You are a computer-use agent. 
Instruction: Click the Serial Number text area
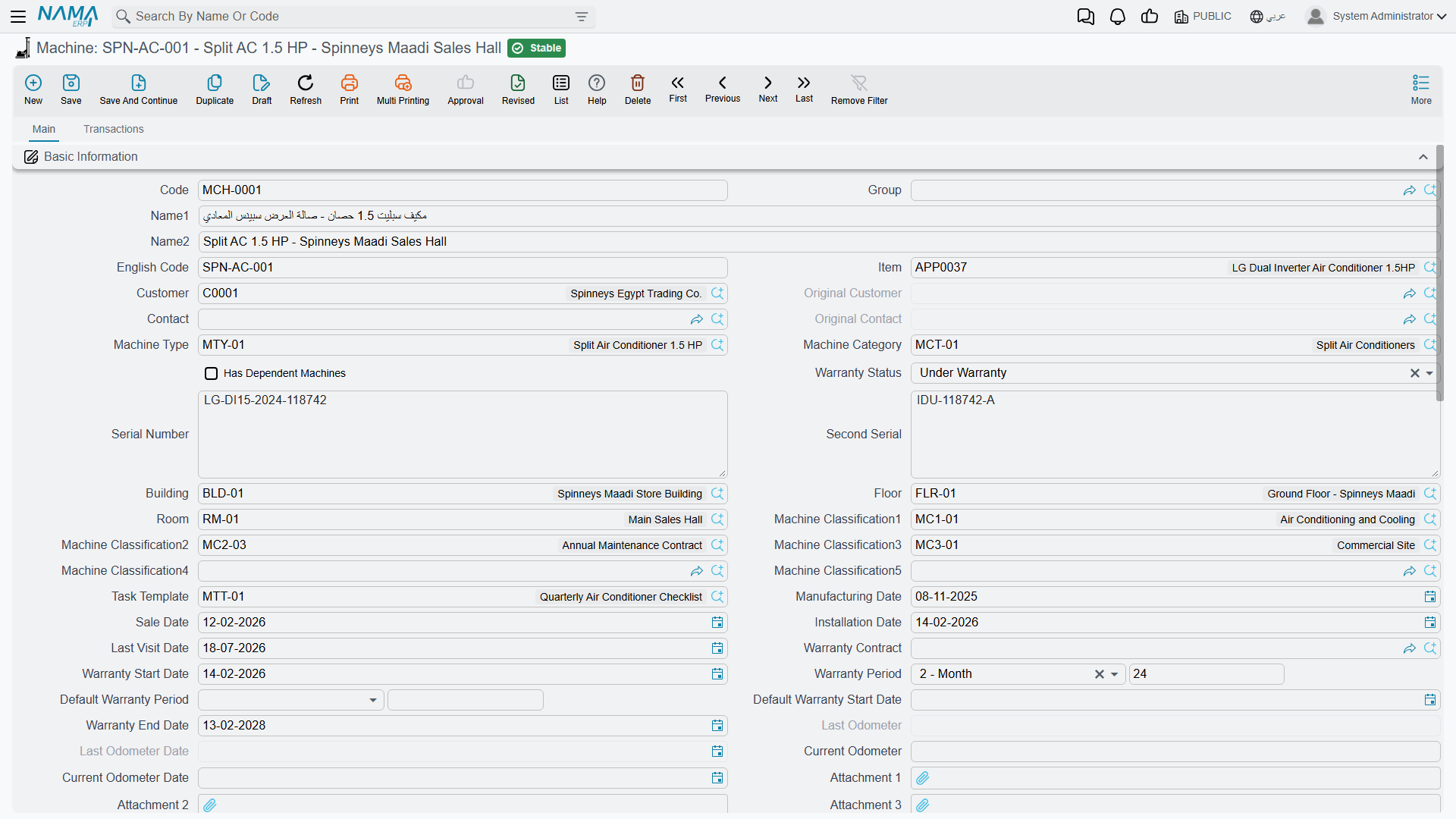[463, 435]
